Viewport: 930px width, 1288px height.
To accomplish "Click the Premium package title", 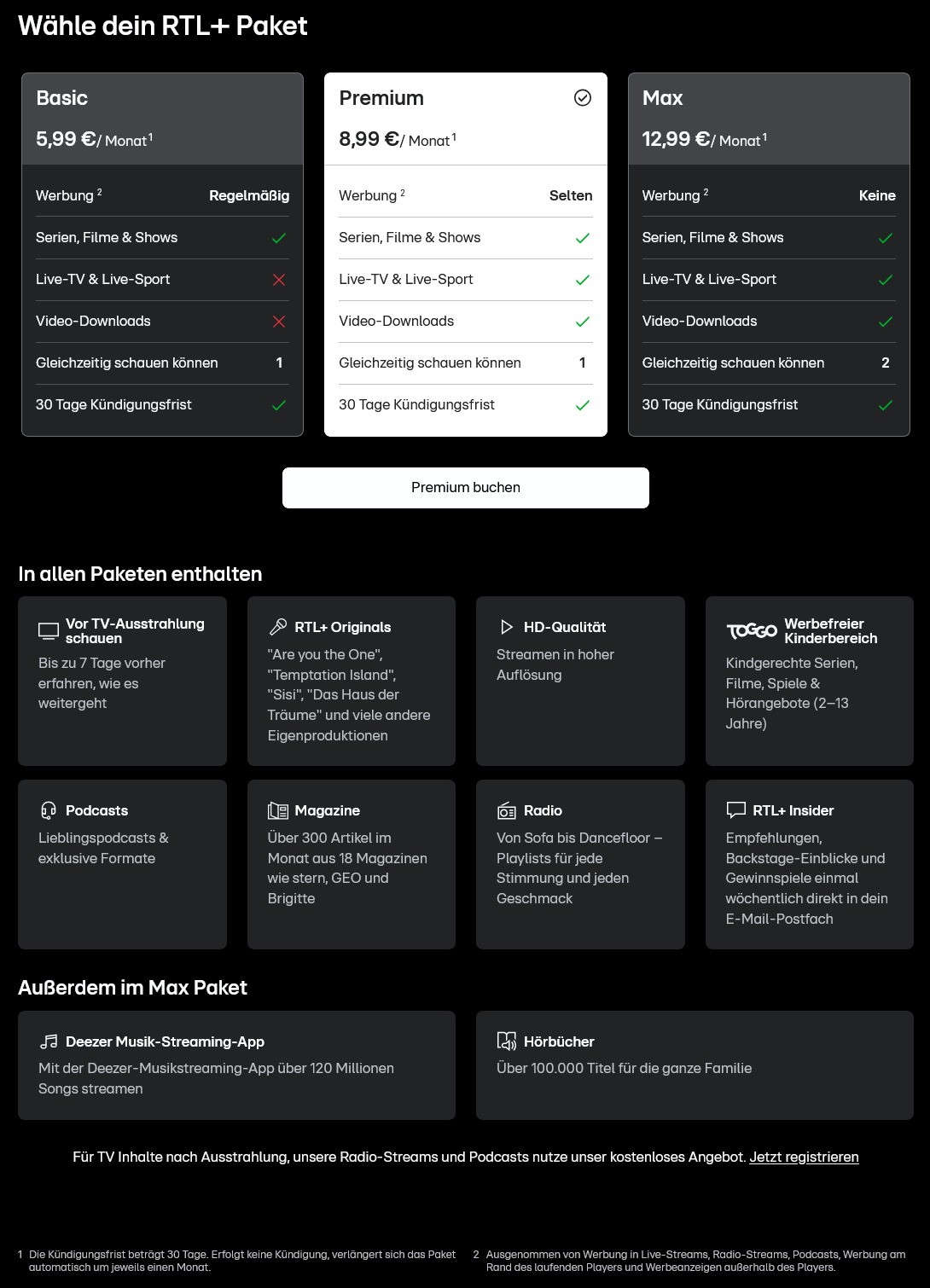I will (x=381, y=98).
